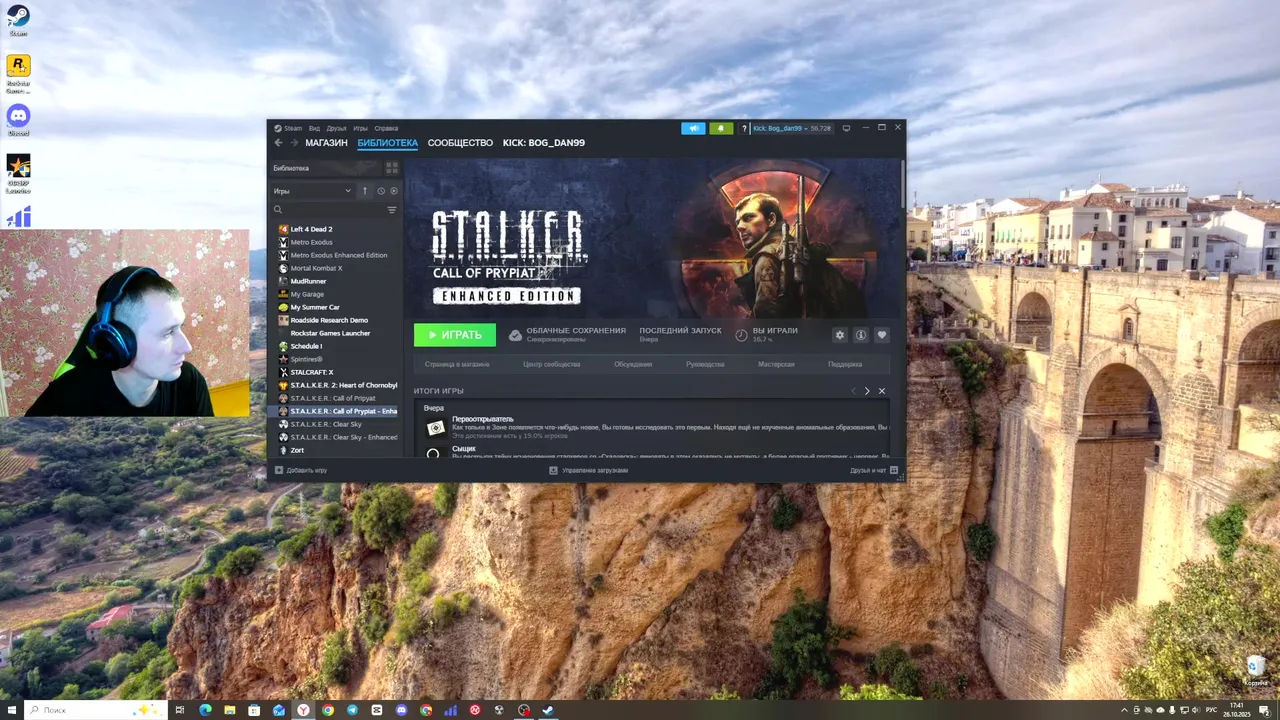This screenshot has width=1280, height=720.
Task: Select Left 4 Dead 2 in library
Action: tap(337, 229)
